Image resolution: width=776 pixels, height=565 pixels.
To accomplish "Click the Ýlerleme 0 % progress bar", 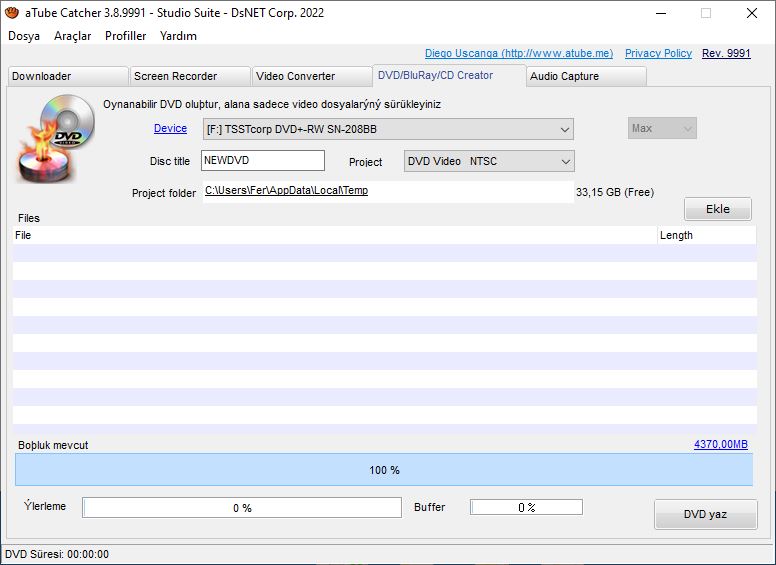I will click(x=242, y=508).
